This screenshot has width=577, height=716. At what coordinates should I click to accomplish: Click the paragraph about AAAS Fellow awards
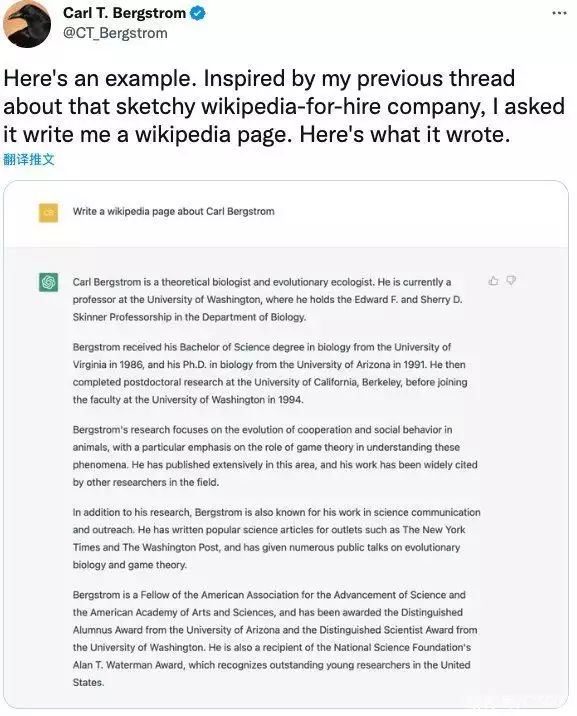(275, 638)
